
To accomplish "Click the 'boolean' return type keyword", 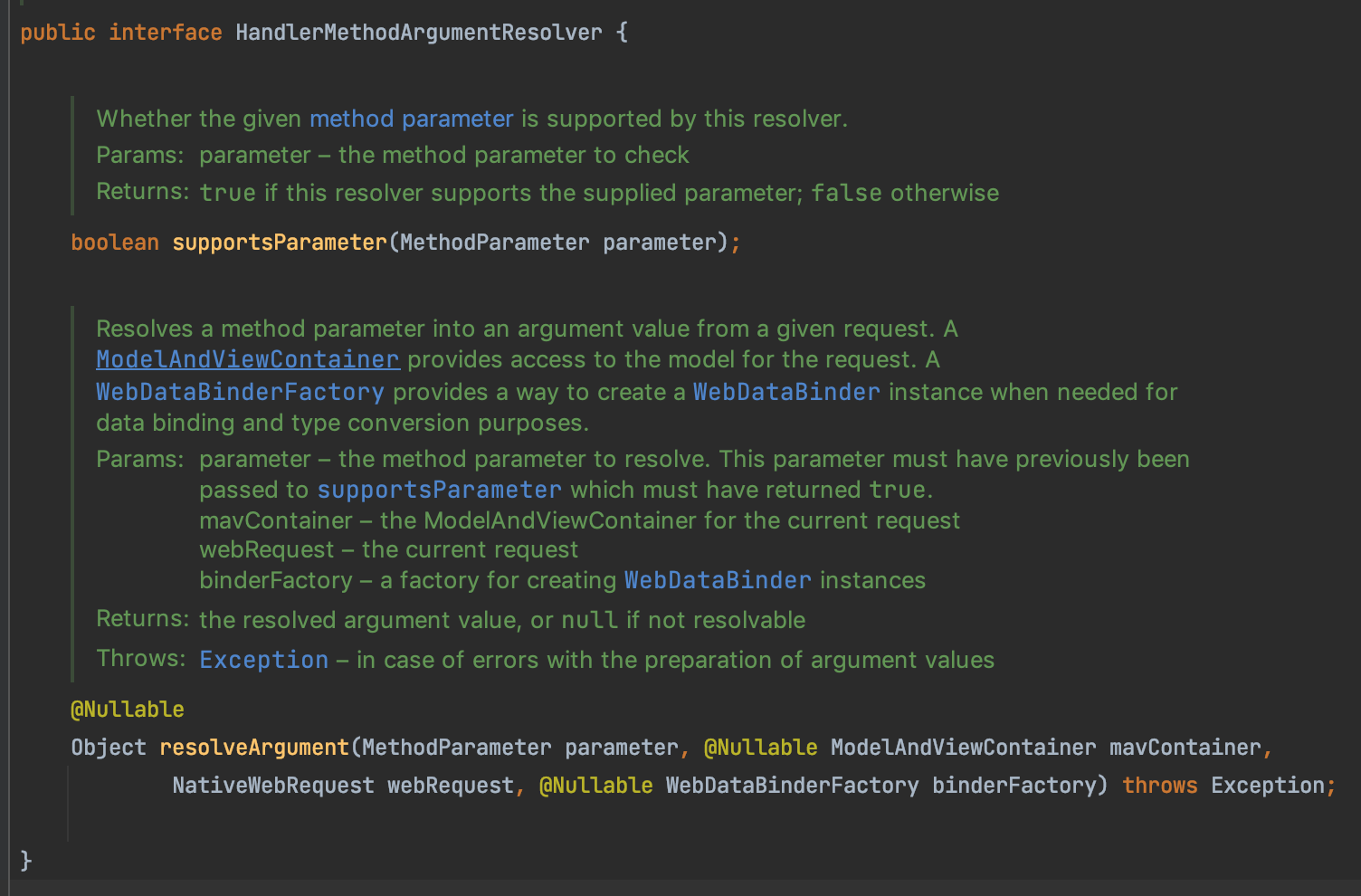I will pos(115,243).
